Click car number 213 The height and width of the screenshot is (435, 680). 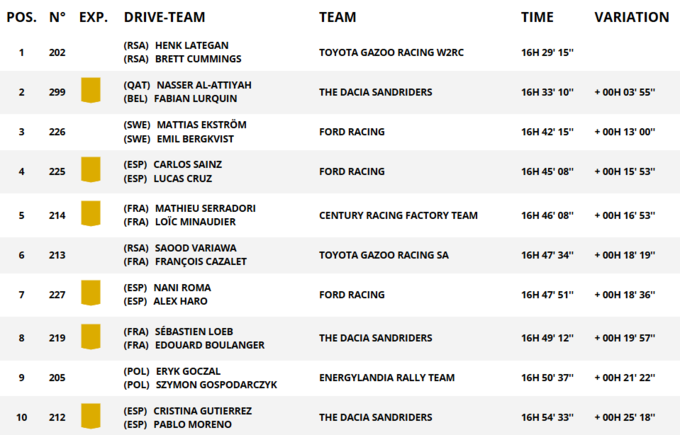(57, 255)
